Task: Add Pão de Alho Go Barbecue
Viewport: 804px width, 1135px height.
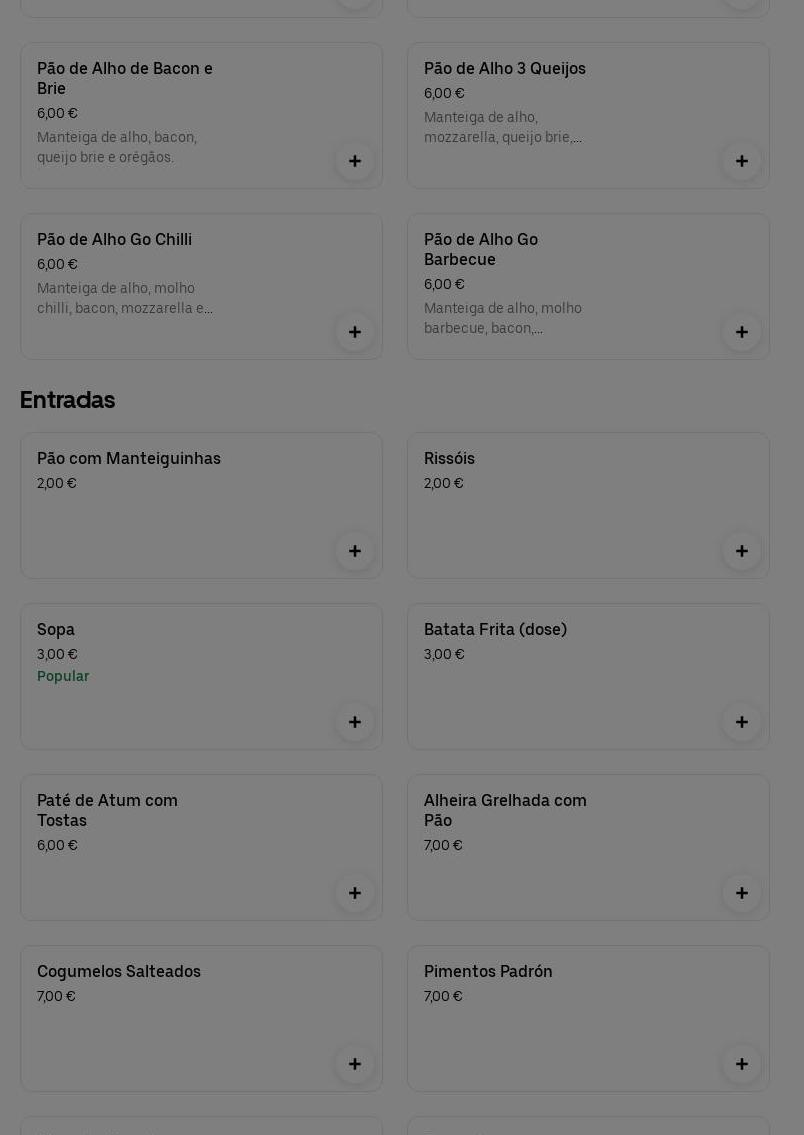Action: point(742,332)
